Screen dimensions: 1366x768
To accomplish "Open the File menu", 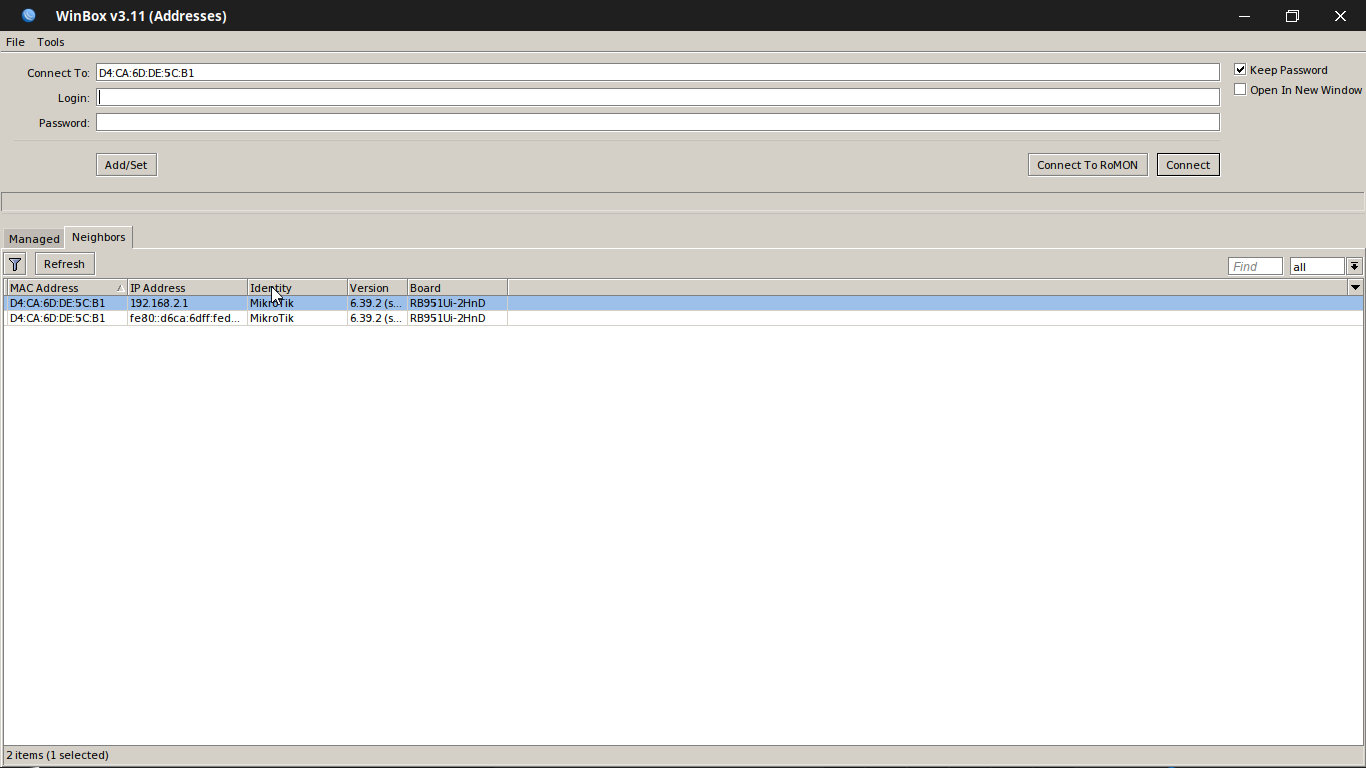I will click(x=15, y=42).
